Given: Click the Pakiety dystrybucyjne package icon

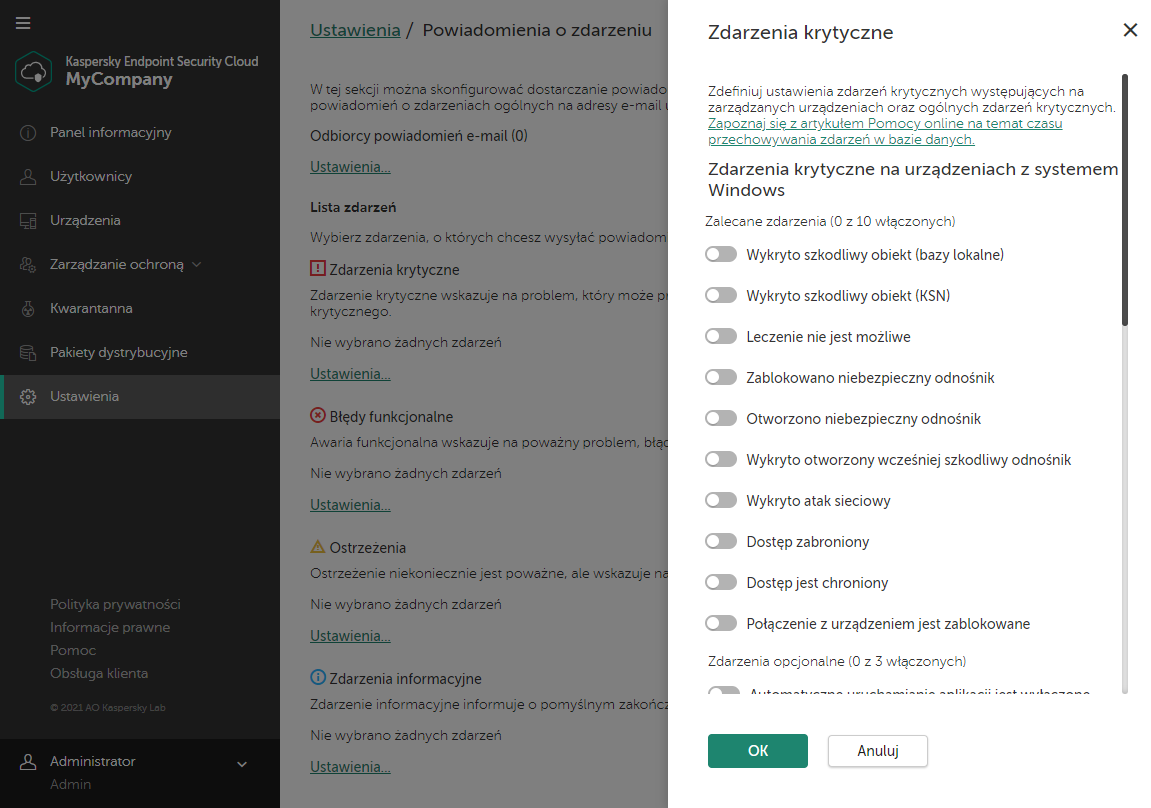Looking at the screenshot, I should click(x=28, y=353).
